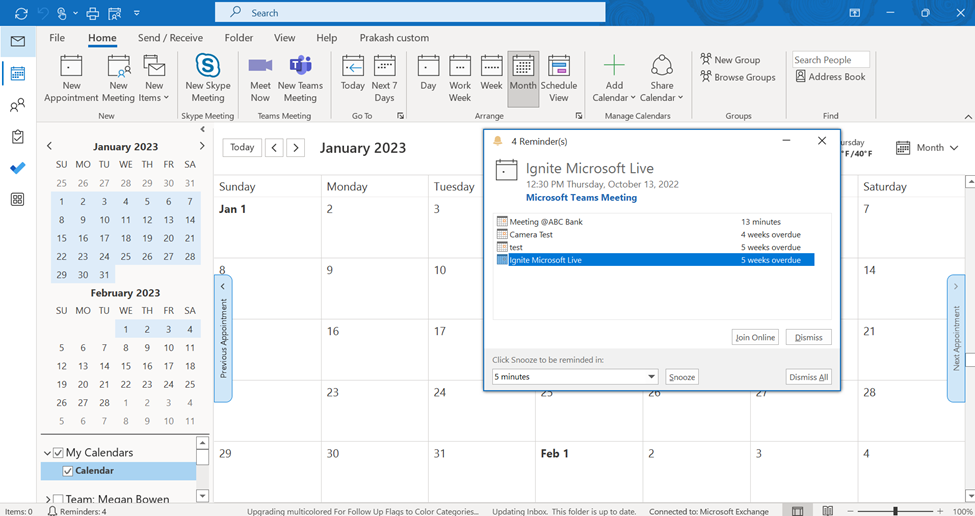The height and width of the screenshot is (516, 975).
Task: Go back one month in main calendar
Action: tap(274, 147)
